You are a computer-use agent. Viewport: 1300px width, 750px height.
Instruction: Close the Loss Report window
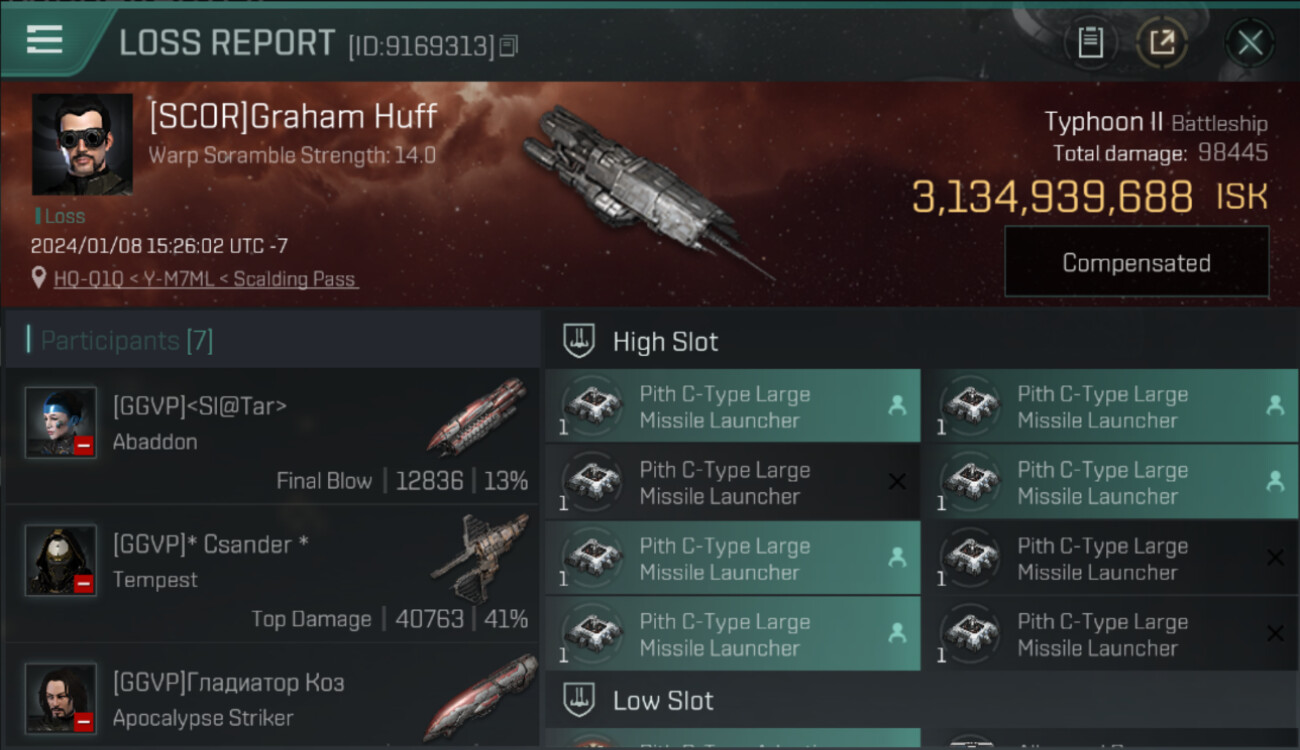click(1249, 43)
